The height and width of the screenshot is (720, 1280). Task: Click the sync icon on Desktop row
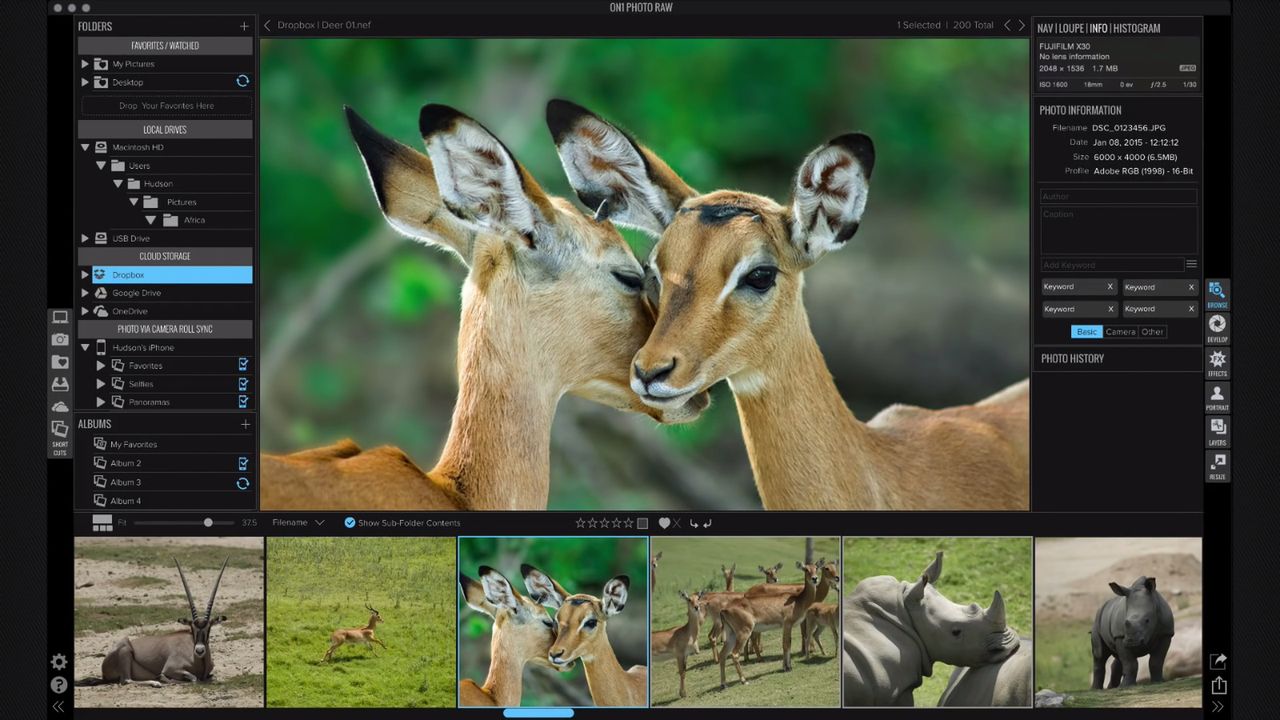[242, 82]
